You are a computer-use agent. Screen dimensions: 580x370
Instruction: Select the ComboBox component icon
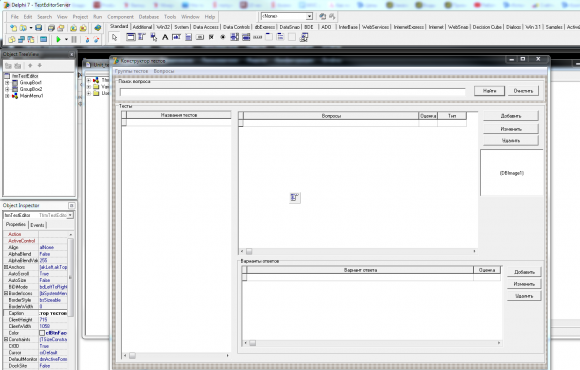246,37
